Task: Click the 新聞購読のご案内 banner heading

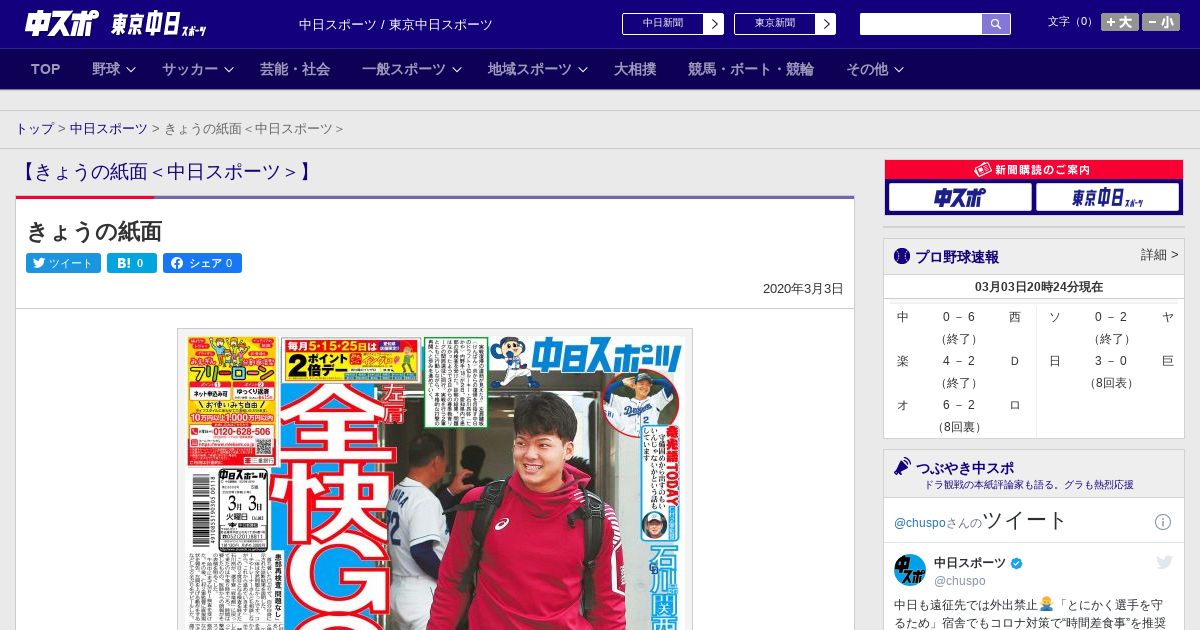Action: point(1034,170)
